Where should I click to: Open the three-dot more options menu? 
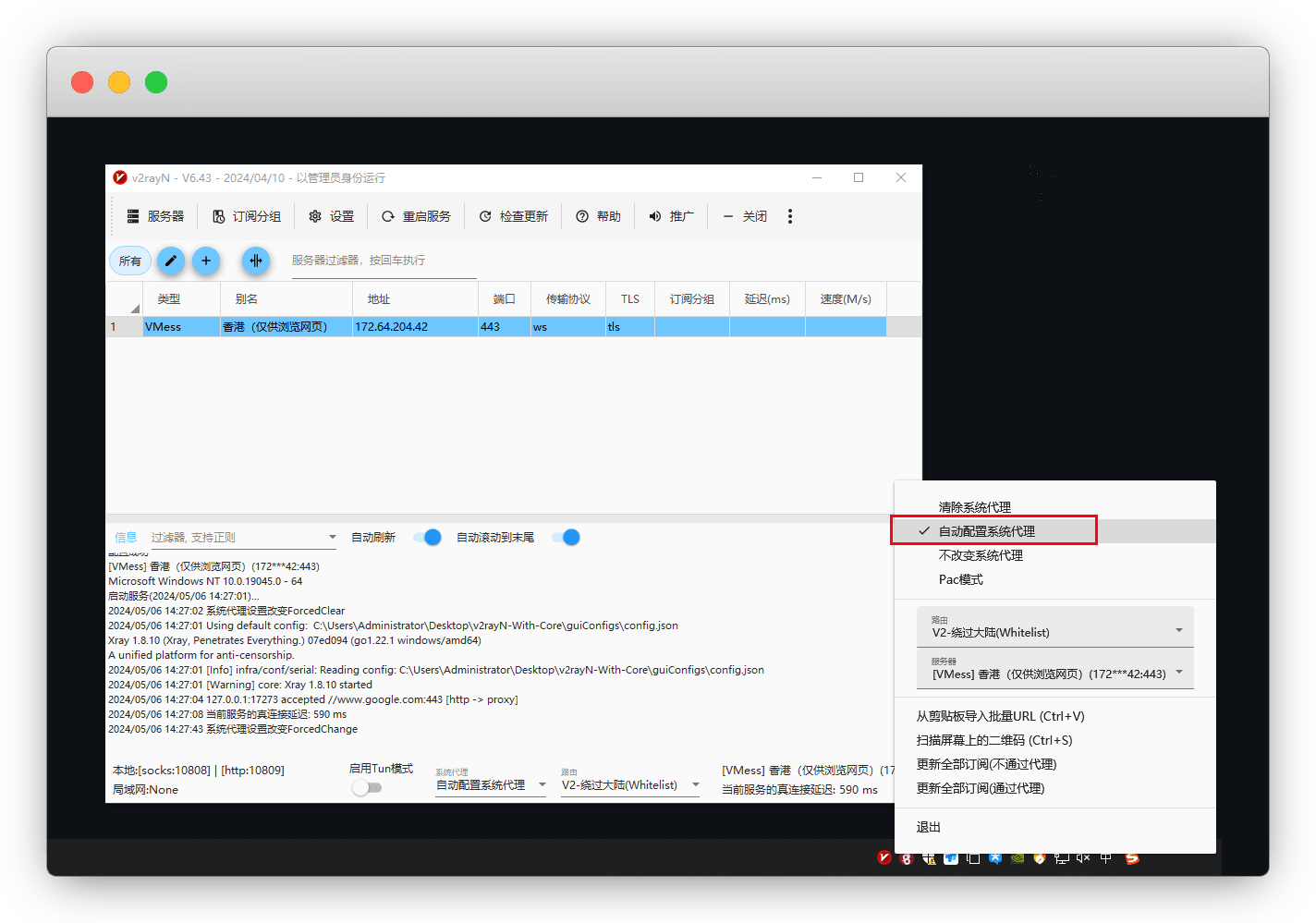[789, 216]
